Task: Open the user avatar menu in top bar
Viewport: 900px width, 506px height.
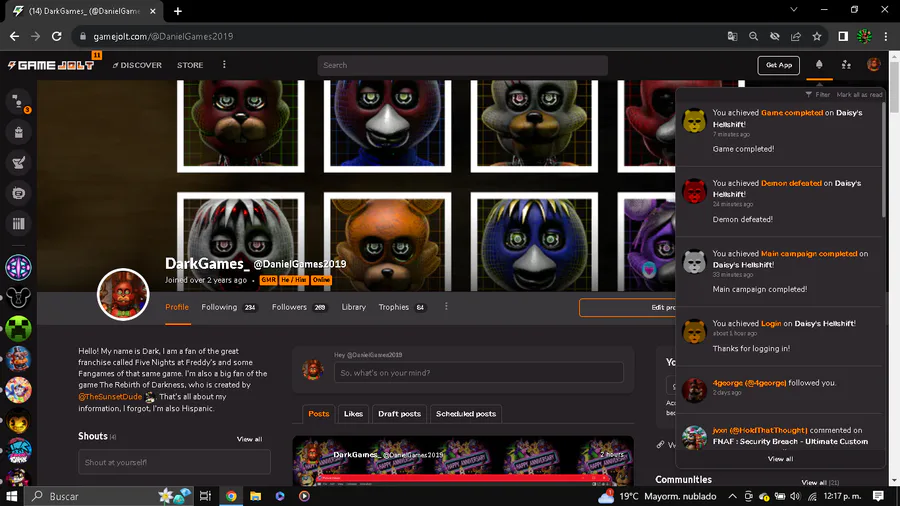Action: 874,65
